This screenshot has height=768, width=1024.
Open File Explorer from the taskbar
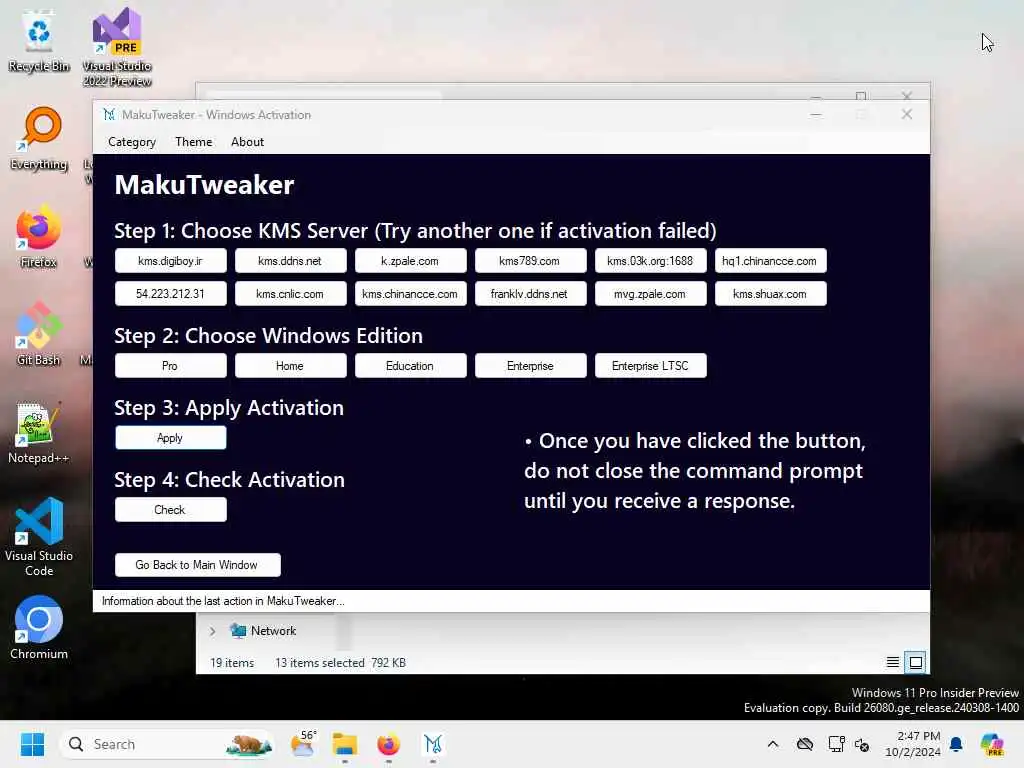tap(344, 744)
